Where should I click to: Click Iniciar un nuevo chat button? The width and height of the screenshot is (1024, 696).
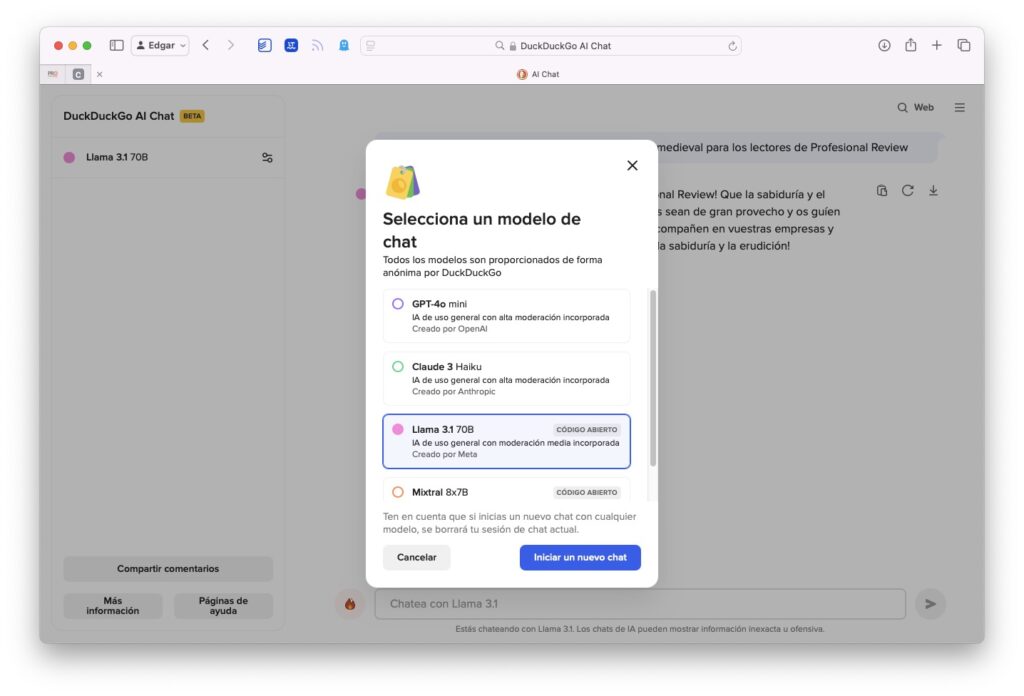(x=580, y=557)
